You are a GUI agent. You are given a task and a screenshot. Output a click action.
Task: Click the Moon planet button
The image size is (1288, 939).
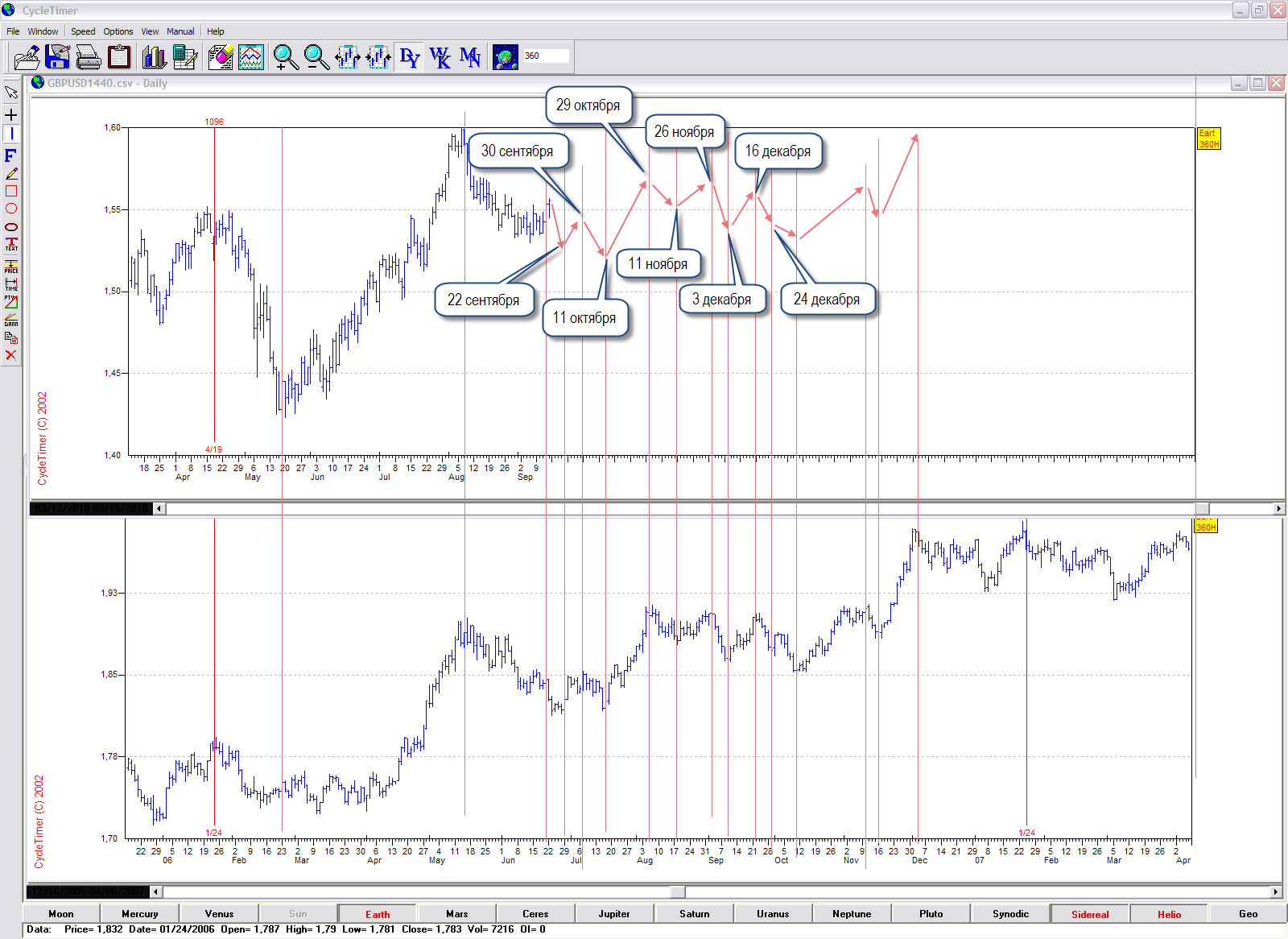[61, 914]
